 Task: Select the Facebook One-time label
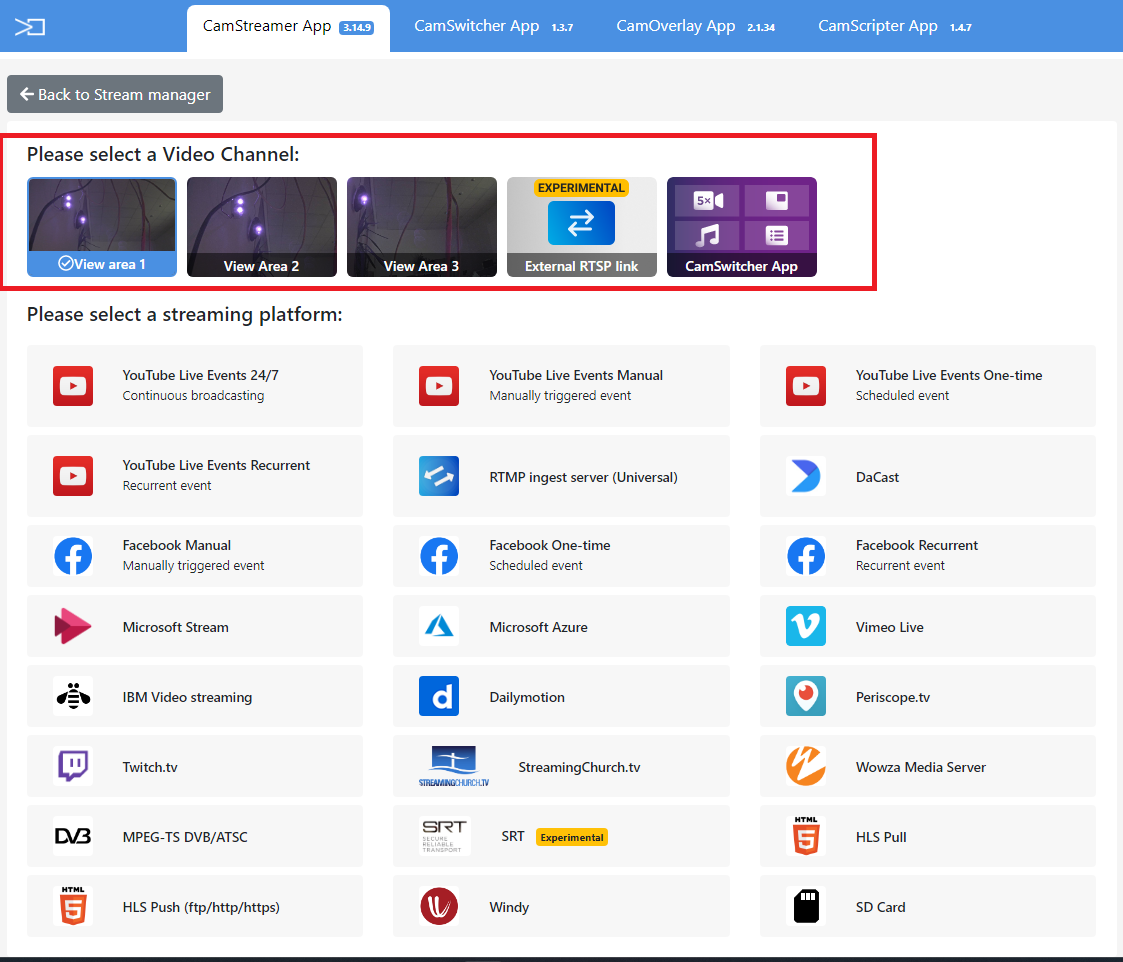[x=550, y=545]
